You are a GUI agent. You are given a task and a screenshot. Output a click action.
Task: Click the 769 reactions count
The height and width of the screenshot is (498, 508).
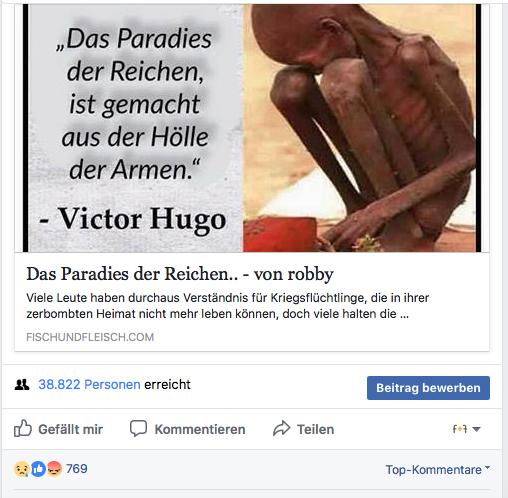pos(77,469)
